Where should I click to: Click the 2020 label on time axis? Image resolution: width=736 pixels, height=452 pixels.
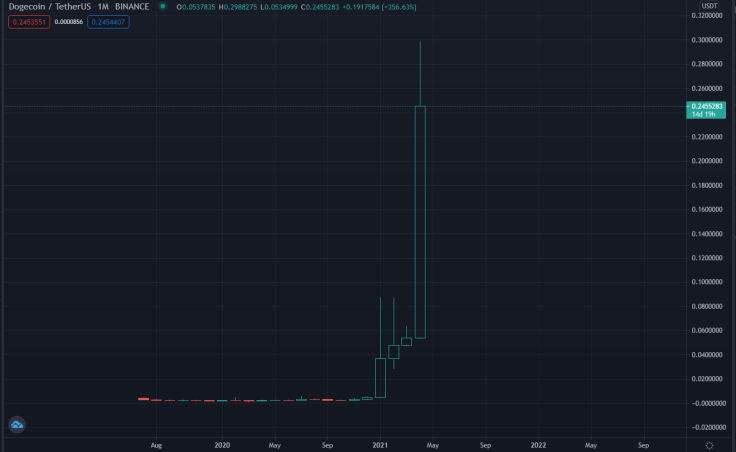pos(222,445)
